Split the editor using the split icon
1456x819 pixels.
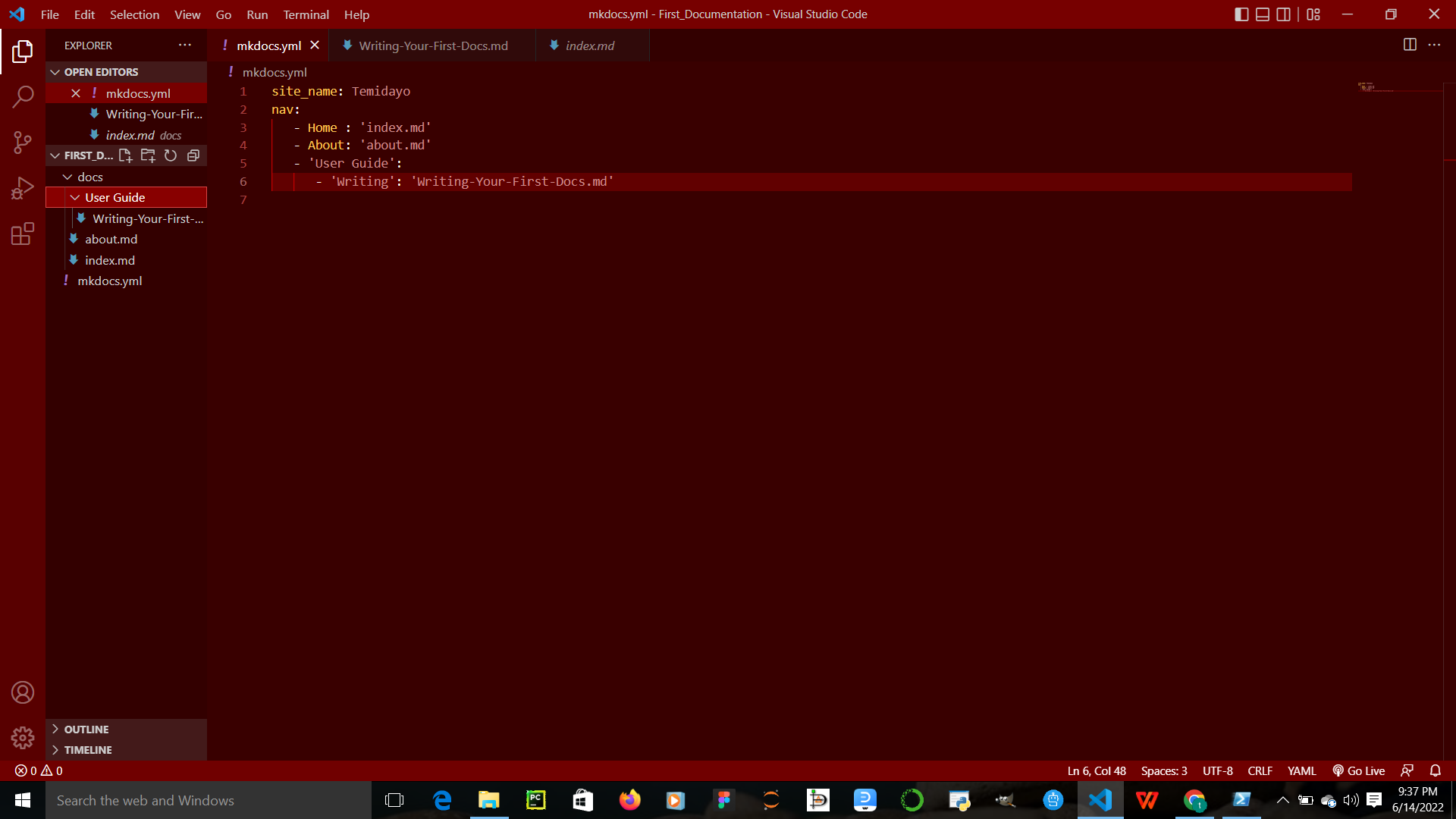coord(1410,45)
